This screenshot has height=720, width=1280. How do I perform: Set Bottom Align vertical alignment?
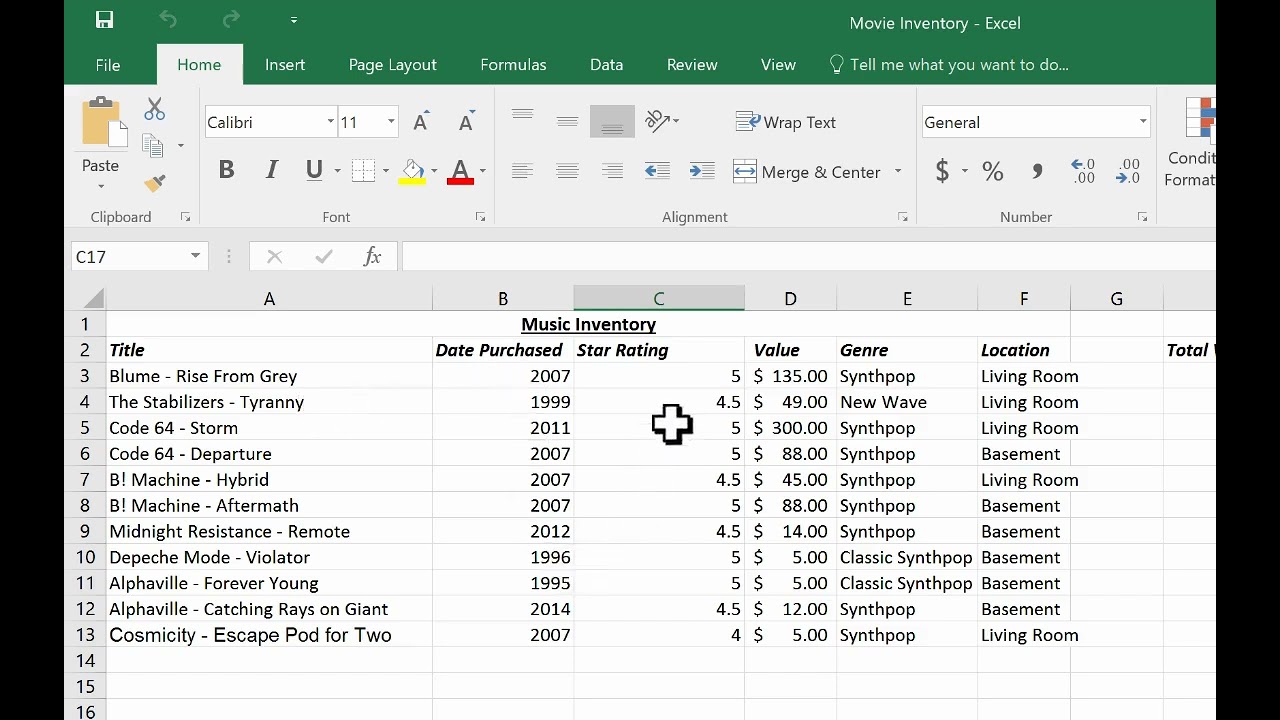(x=612, y=122)
